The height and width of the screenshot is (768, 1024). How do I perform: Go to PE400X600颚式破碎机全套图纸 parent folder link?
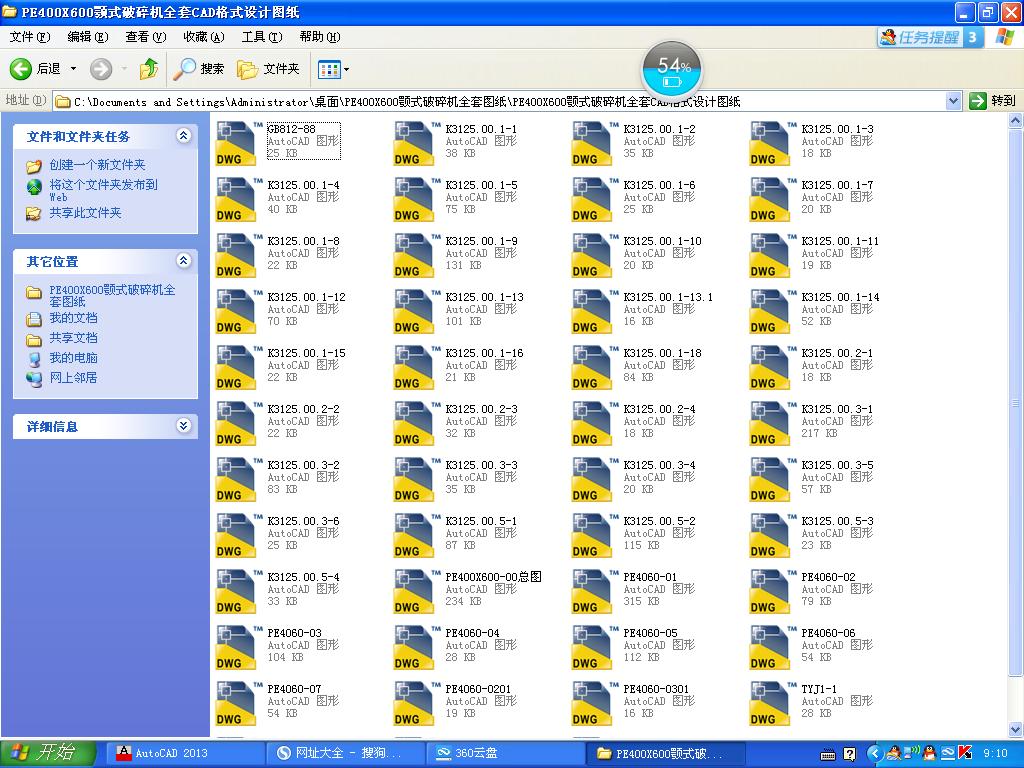click(x=112, y=295)
